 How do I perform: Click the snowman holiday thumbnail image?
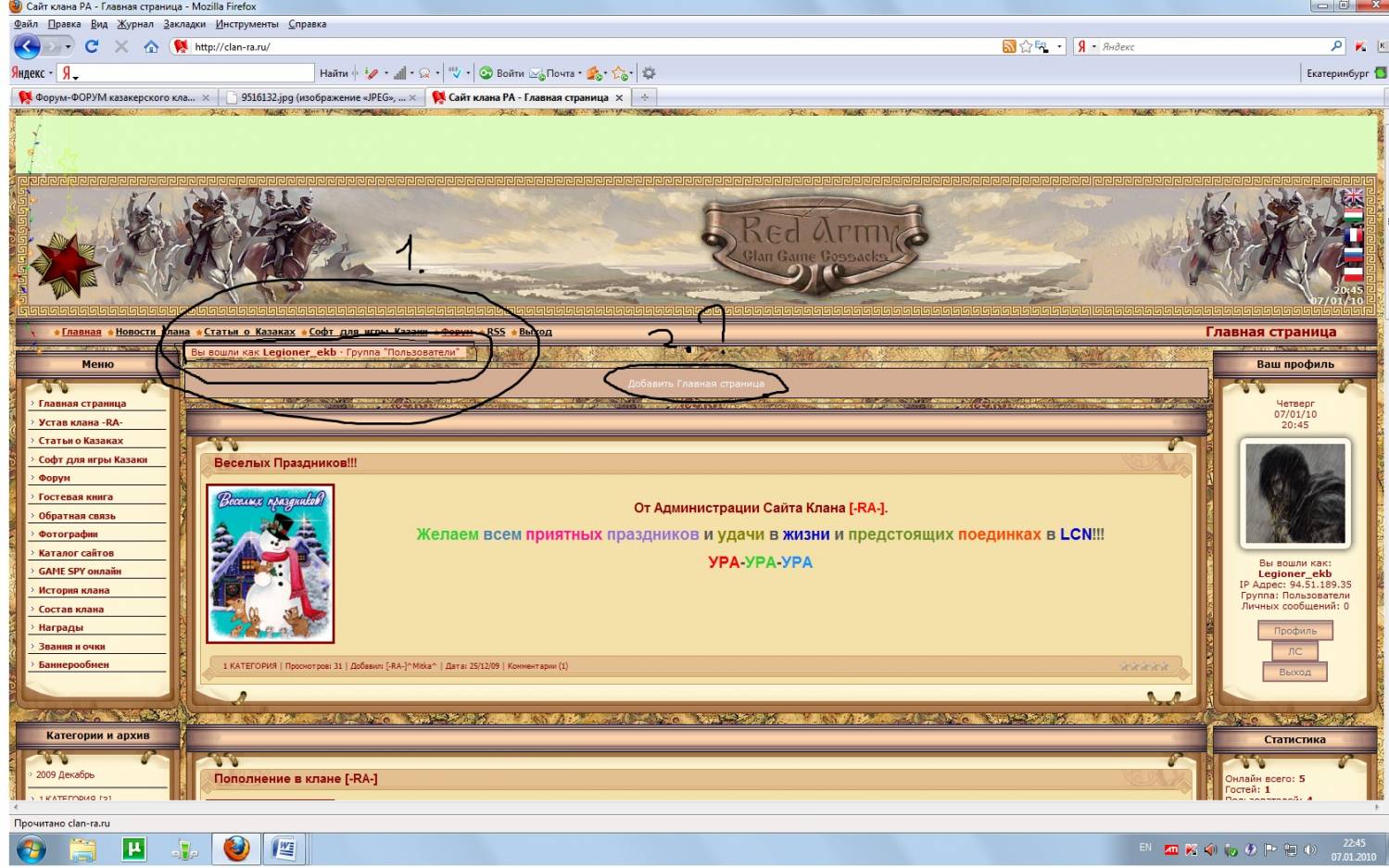click(270, 563)
